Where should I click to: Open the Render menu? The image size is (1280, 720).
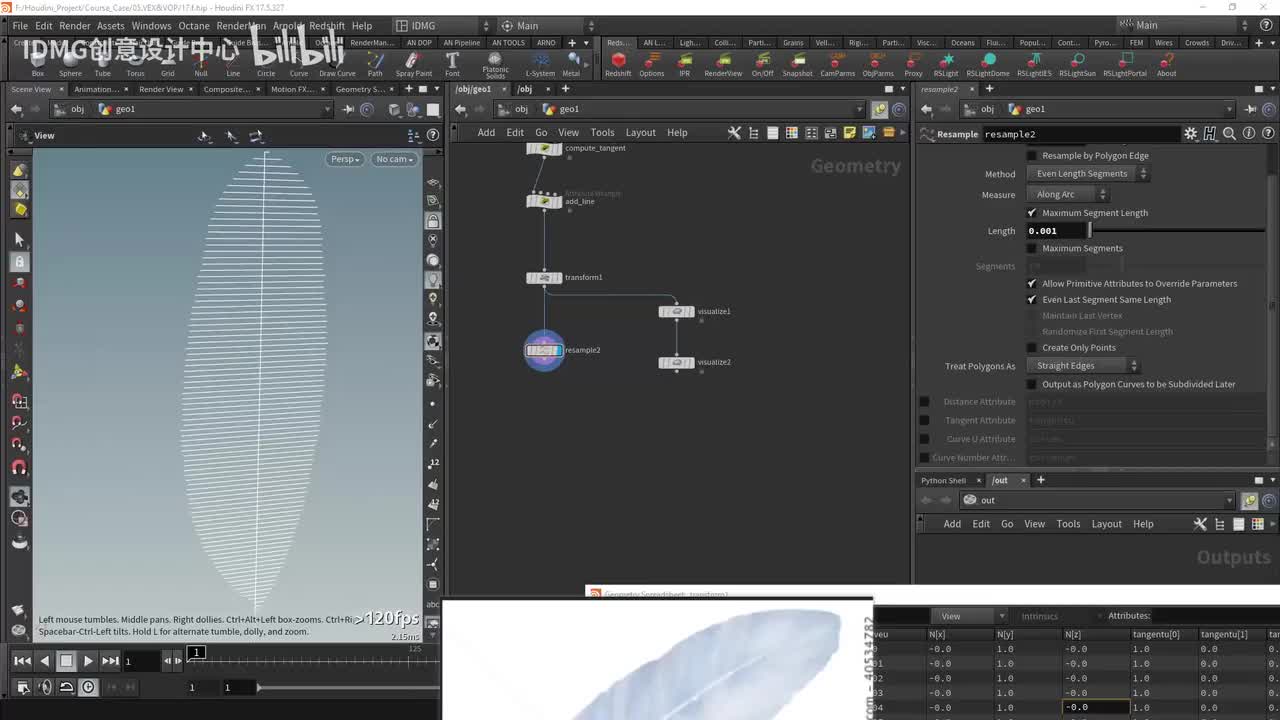75,26
